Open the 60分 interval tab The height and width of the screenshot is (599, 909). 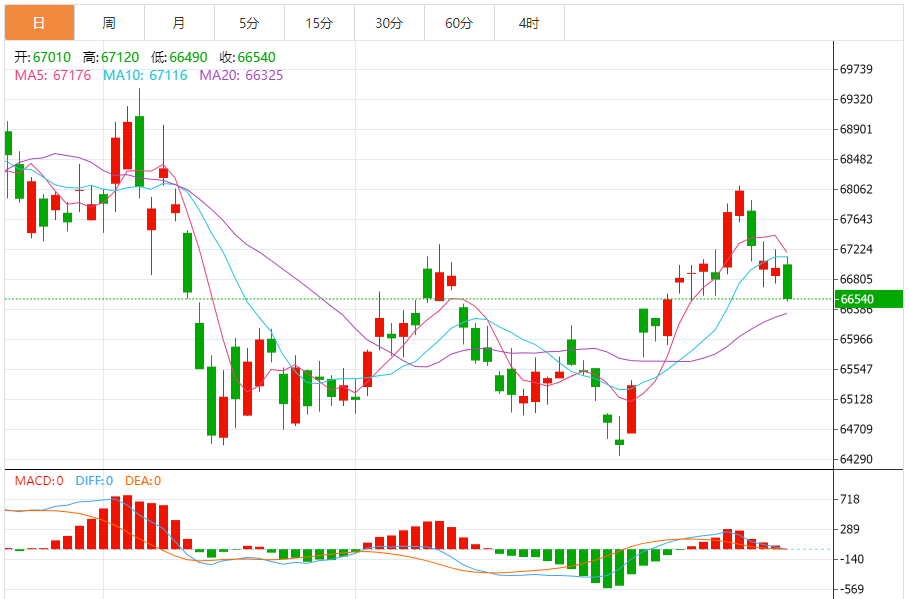pyautogui.click(x=459, y=23)
